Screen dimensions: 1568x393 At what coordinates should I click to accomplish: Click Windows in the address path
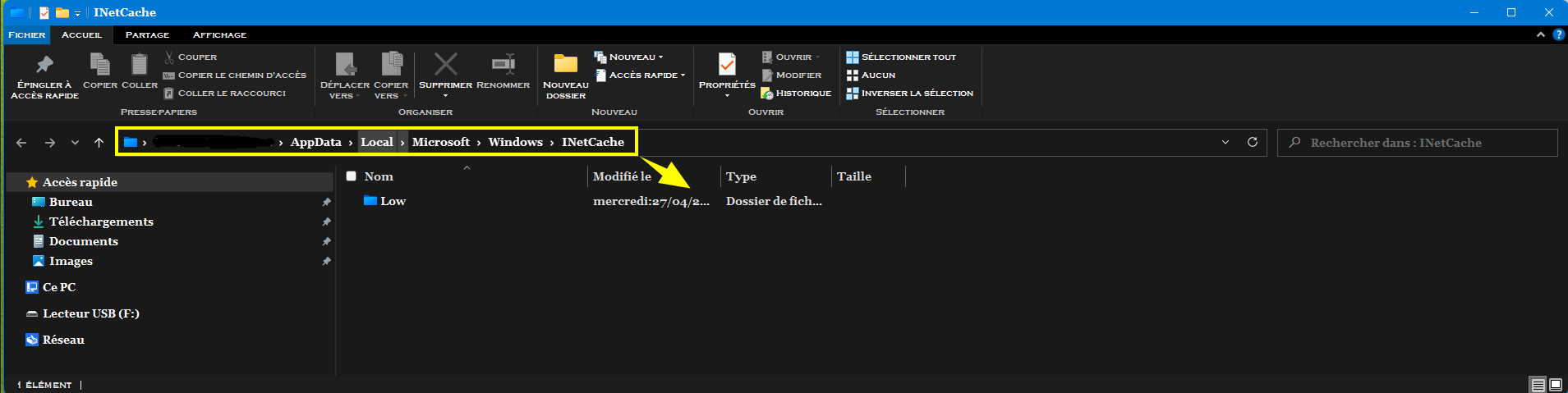pos(516,142)
